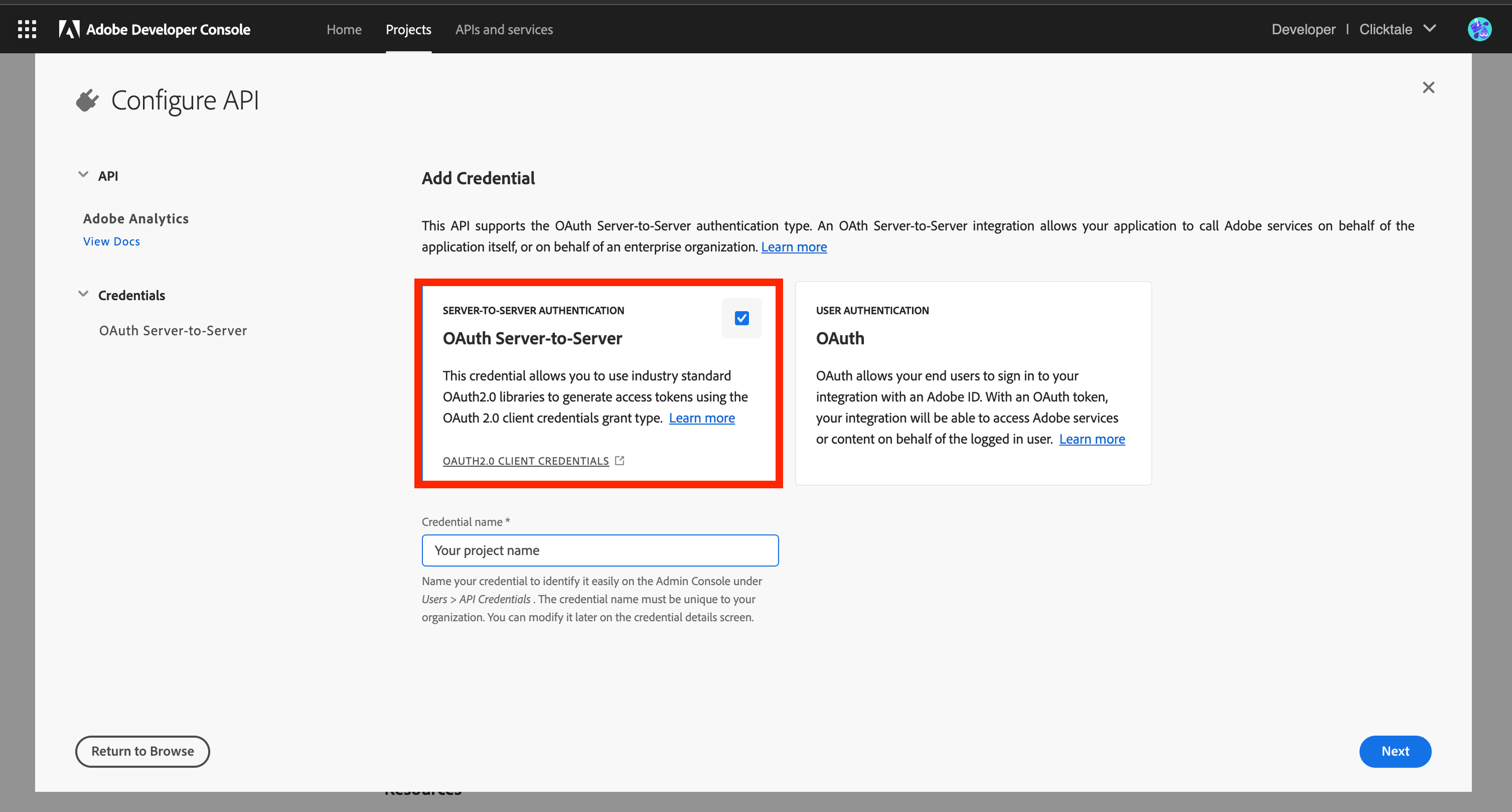Open Learn more in Server-to-Server card
Image resolution: width=1512 pixels, height=812 pixels.
(x=701, y=418)
